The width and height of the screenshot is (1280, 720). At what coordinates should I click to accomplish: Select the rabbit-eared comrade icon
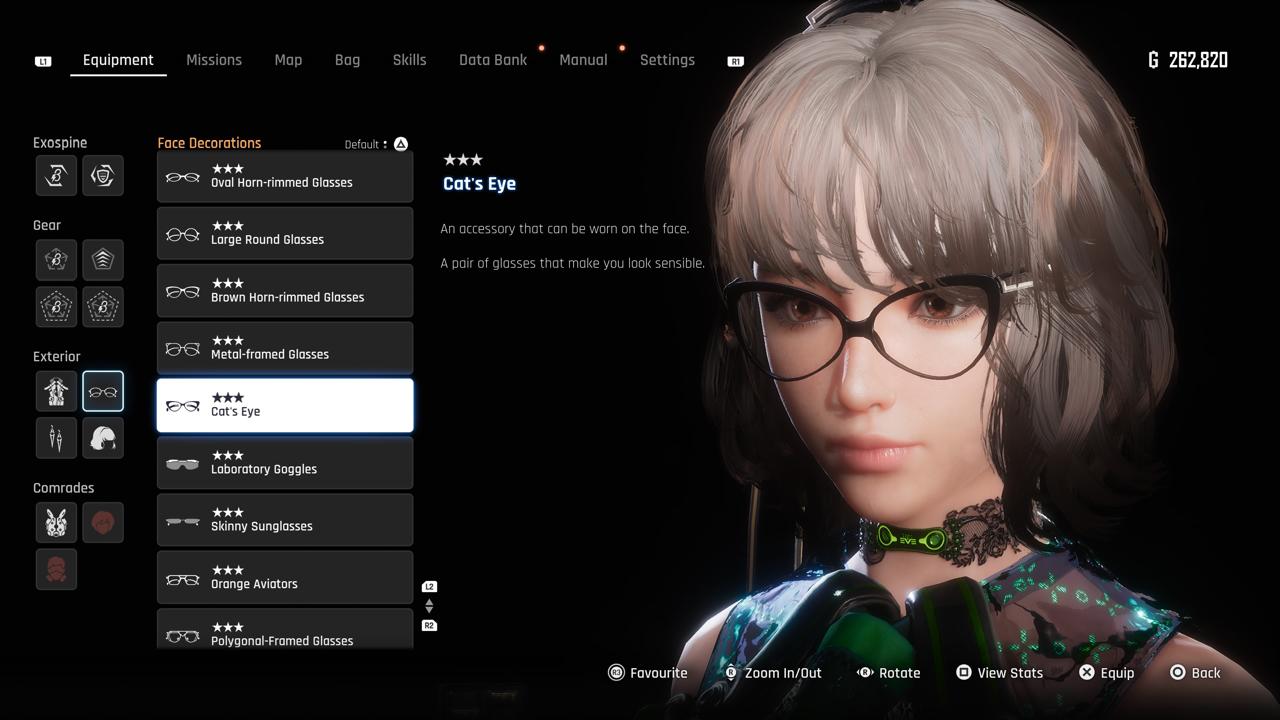tap(56, 522)
